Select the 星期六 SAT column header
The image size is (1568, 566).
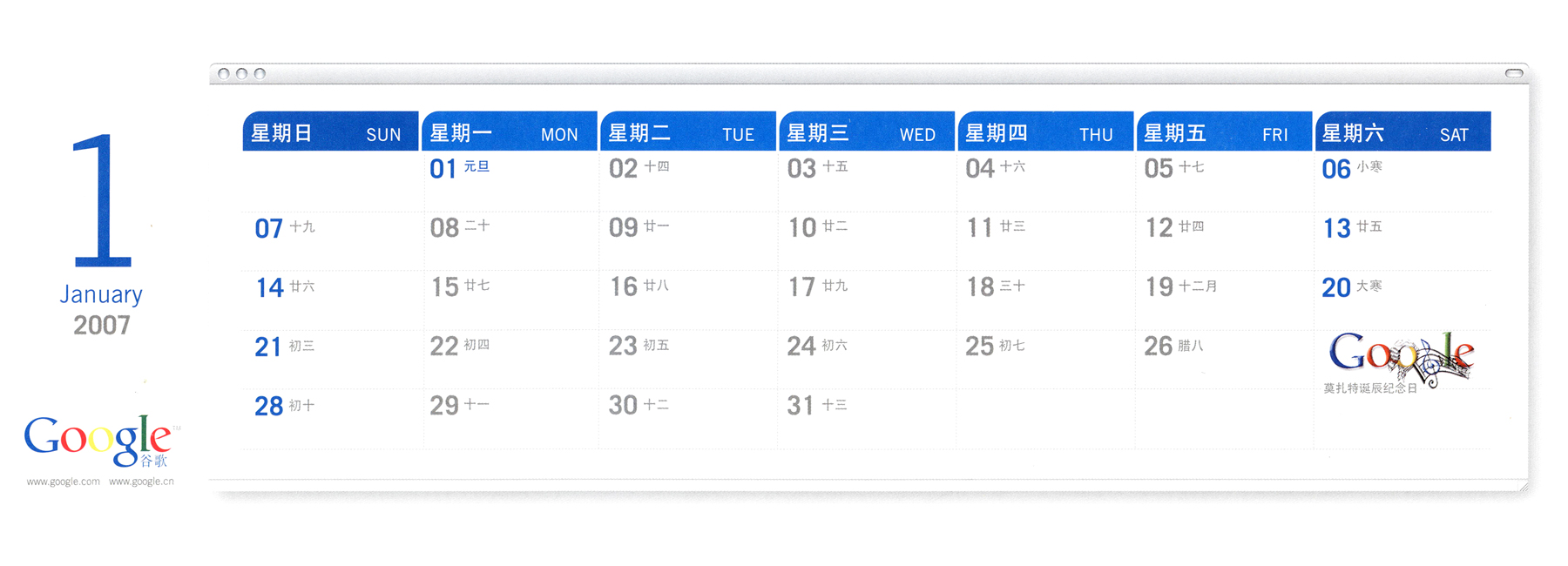point(1402,131)
